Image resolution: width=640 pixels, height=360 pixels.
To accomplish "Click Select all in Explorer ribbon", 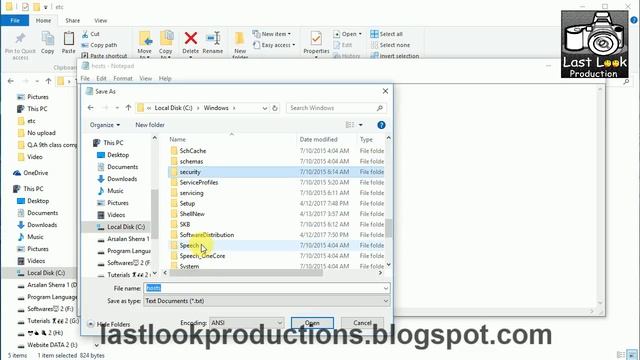I will point(387,34).
